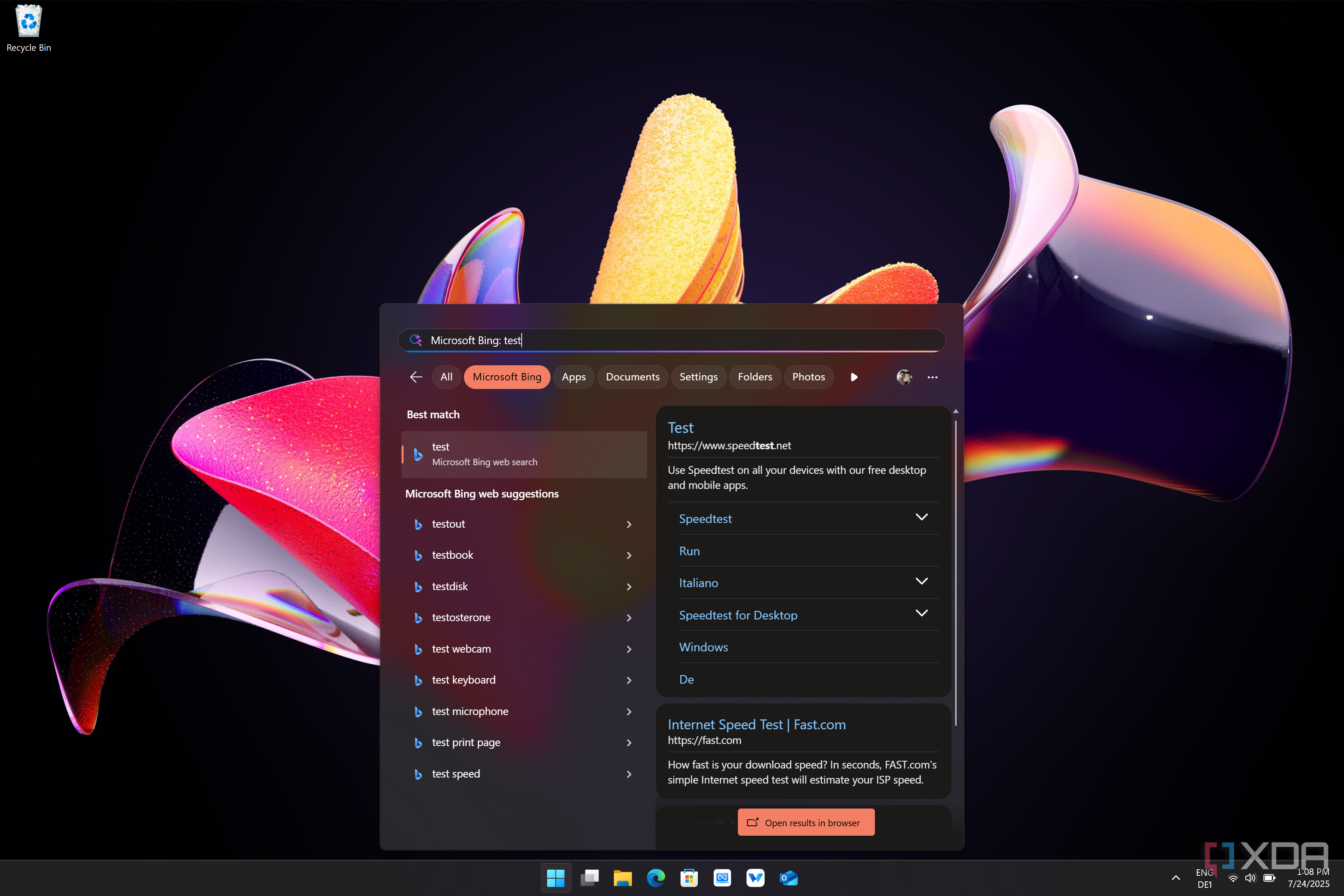The height and width of the screenshot is (896, 1344).
Task: Launch File Explorer from taskbar
Action: tap(623, 878)
